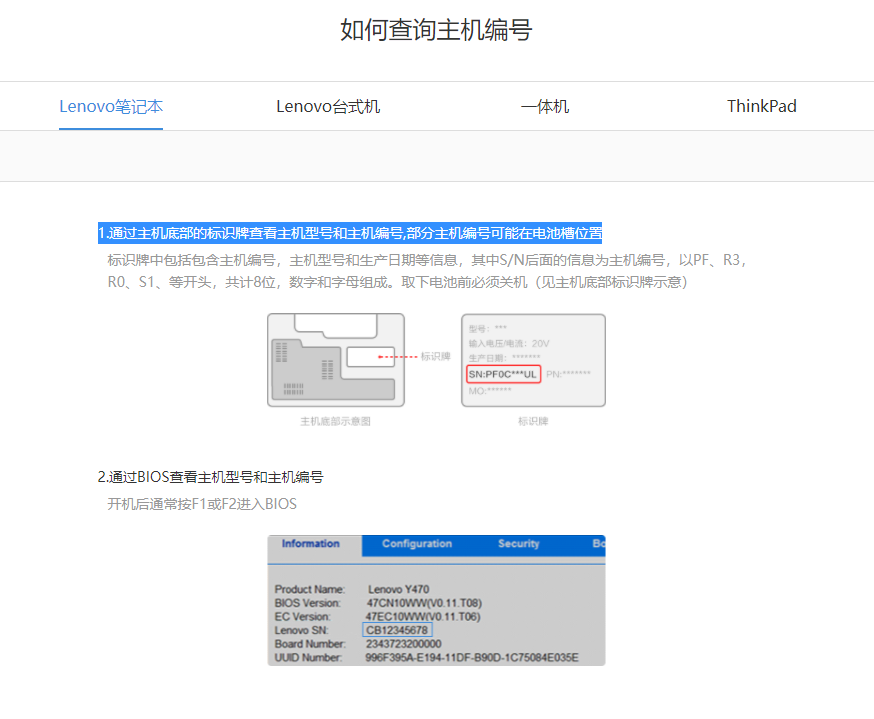Switch to the Lenovo台式机 tab
874x719 pixels.
(328, 106)
